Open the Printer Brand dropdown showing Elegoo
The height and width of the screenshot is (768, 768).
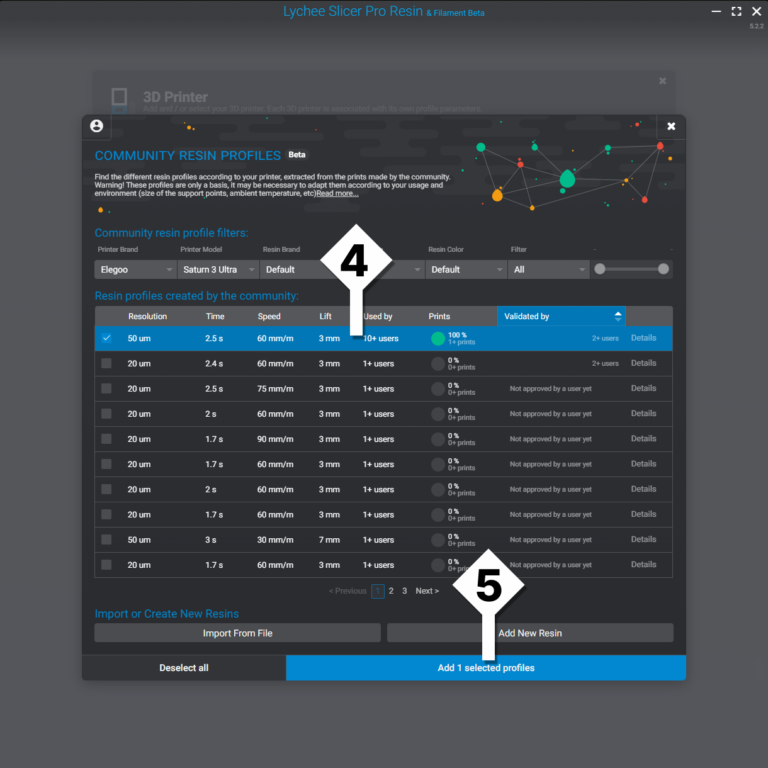click(x=135, y=269)
